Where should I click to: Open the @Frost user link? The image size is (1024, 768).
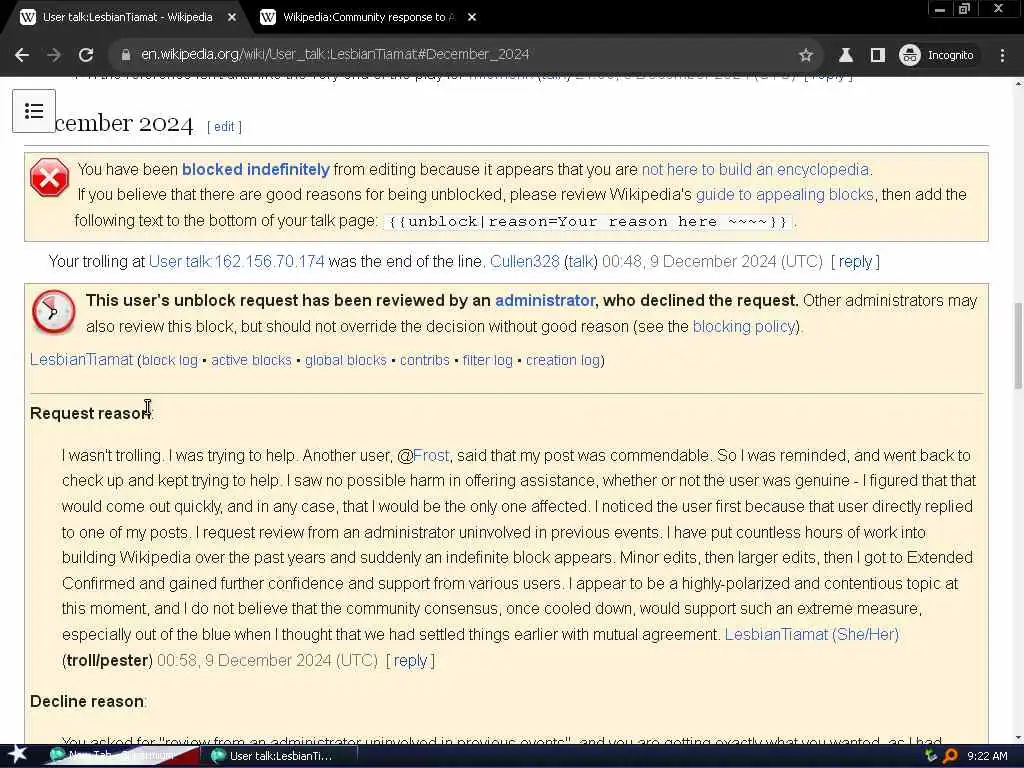pos(431,456)
